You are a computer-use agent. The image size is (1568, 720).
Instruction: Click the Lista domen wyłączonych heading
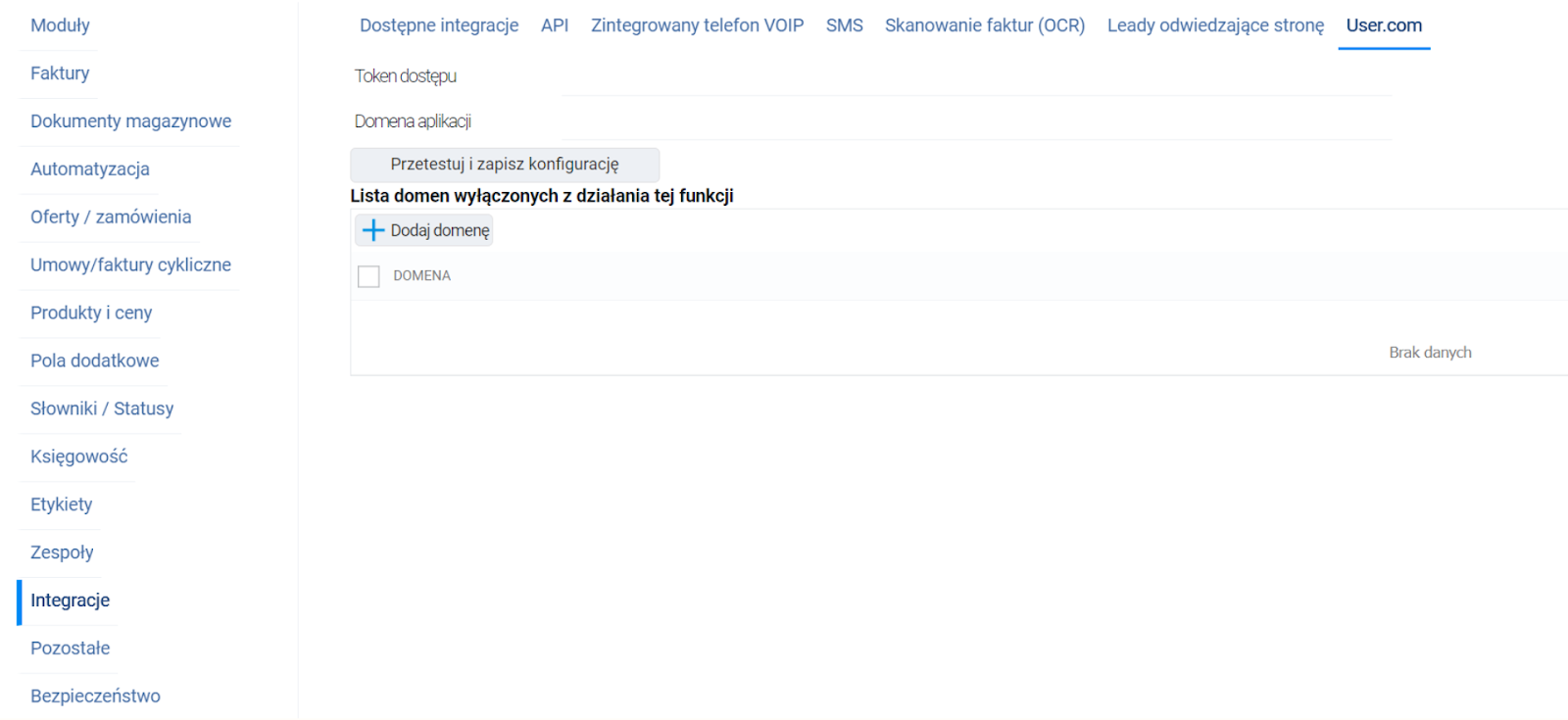click(x=542, y=196)
